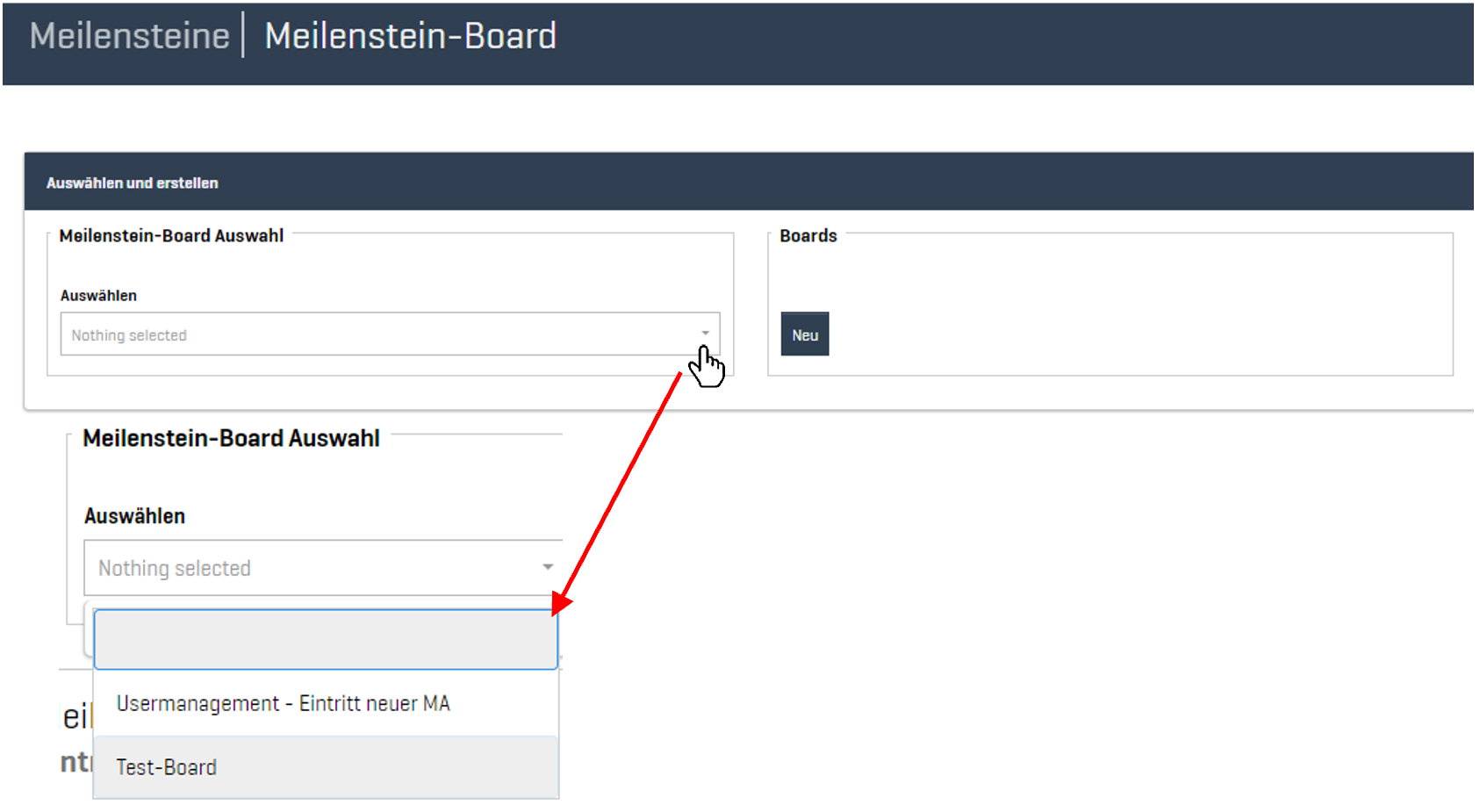Click the 'Boards' group label
The image size is (1480, 812).
pyautogui.click(x=808, y=235)
